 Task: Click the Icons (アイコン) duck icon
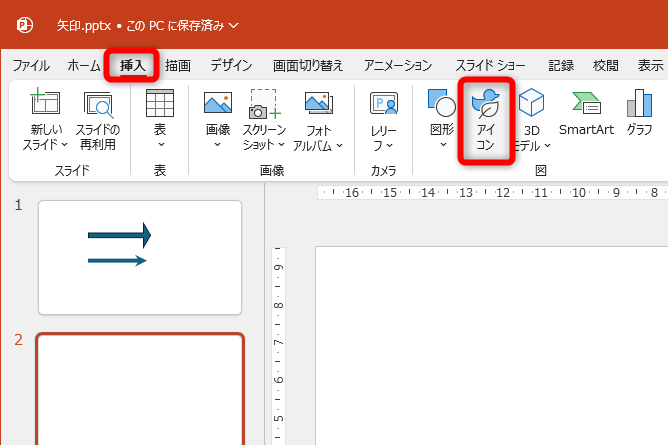(x=485, y=103)
